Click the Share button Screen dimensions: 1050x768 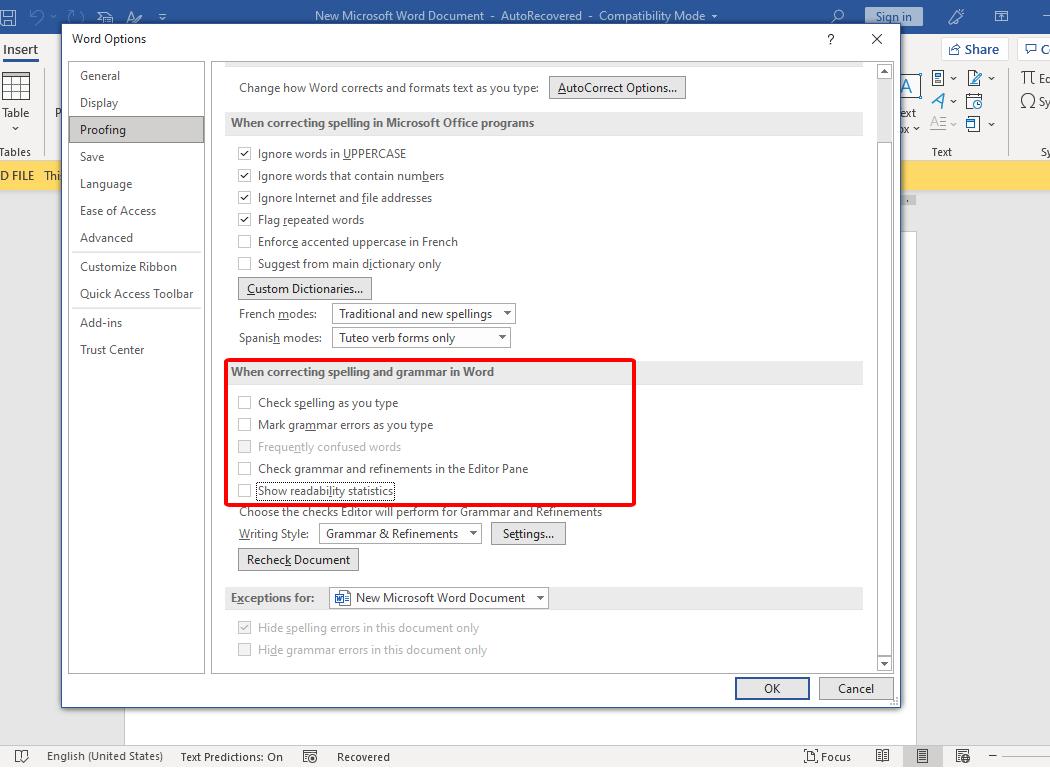pos(974,49)
